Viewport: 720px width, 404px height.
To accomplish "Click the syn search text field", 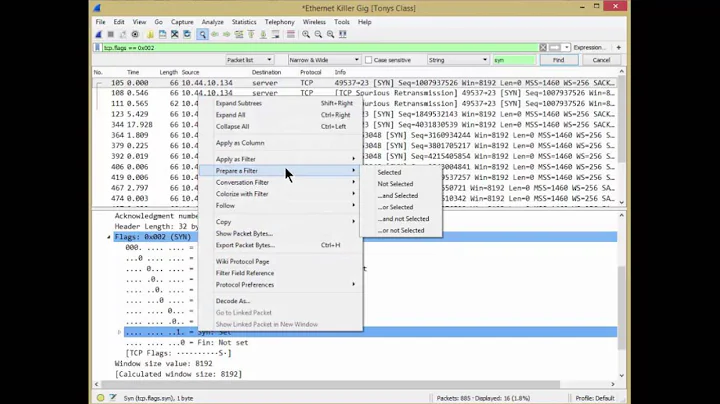I will coord(514,60).
